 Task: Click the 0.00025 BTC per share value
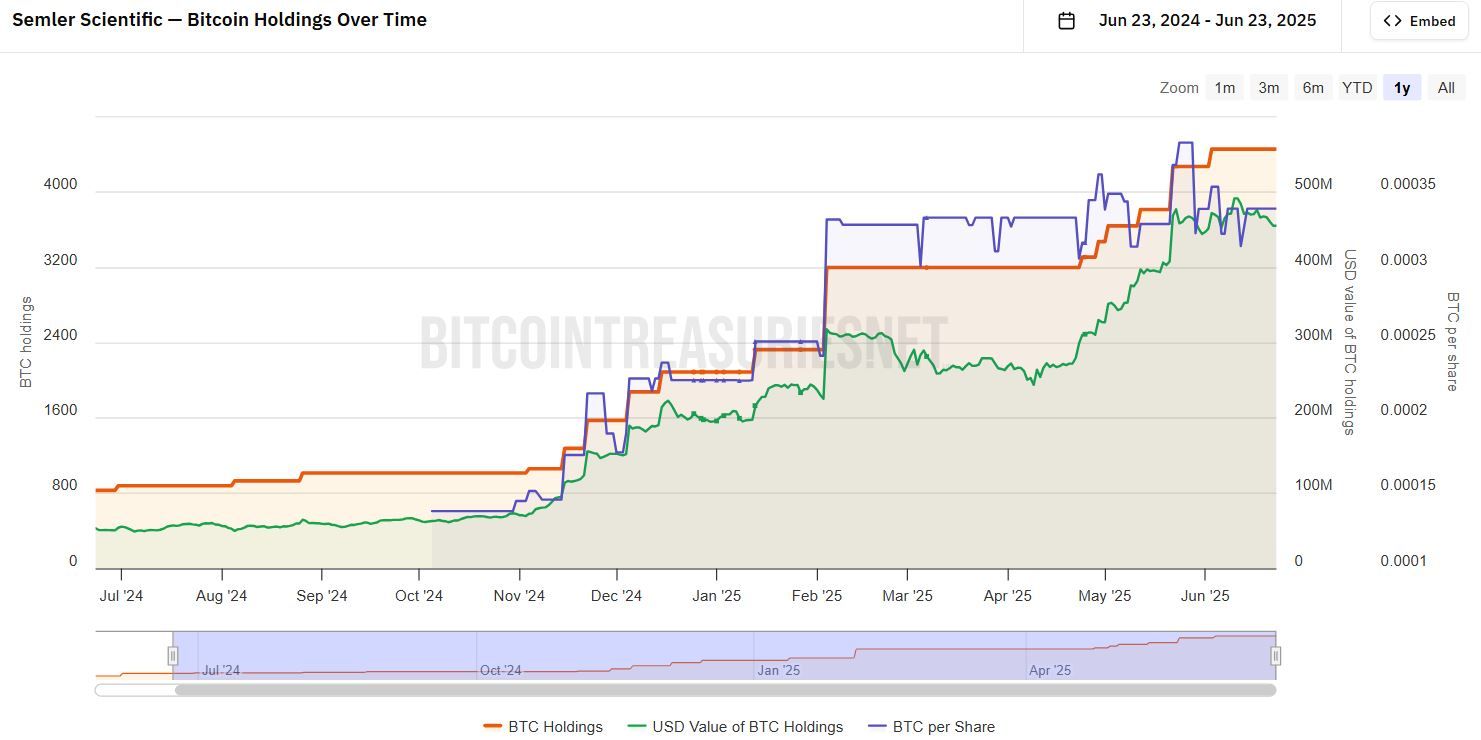click(x=1408, y=335)
